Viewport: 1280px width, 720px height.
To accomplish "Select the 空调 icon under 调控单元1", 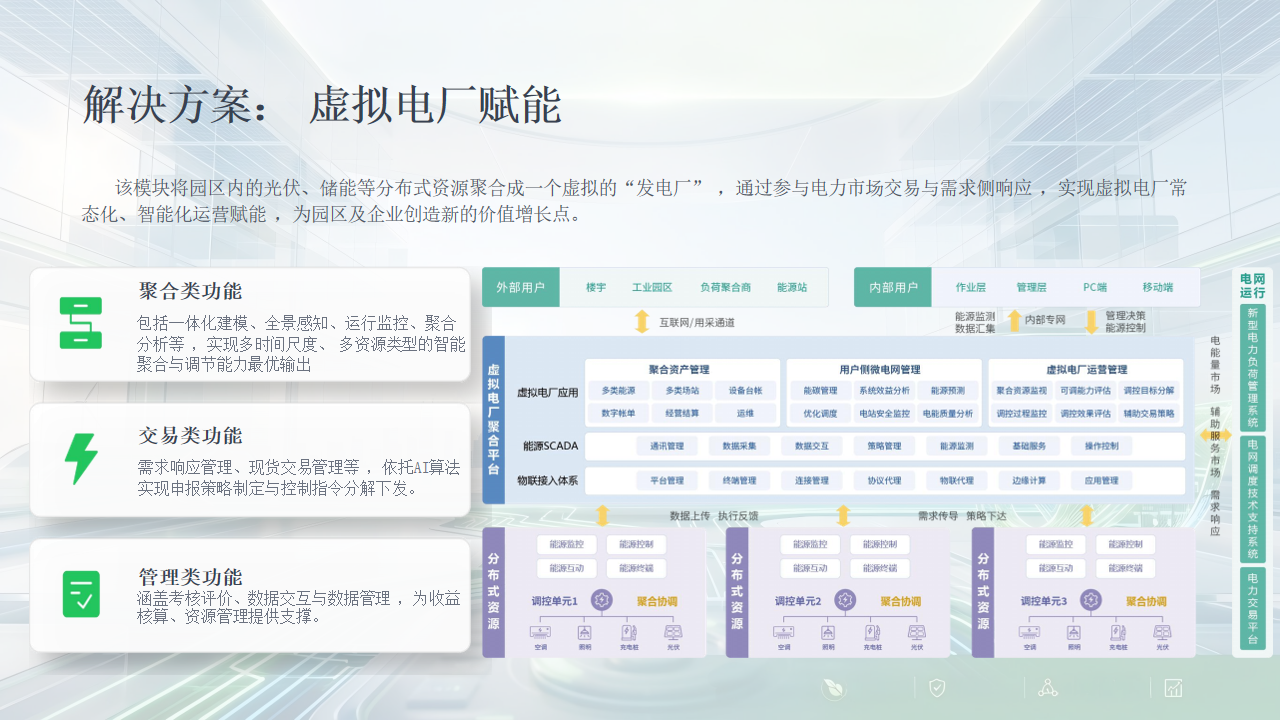I will point(540,632).
